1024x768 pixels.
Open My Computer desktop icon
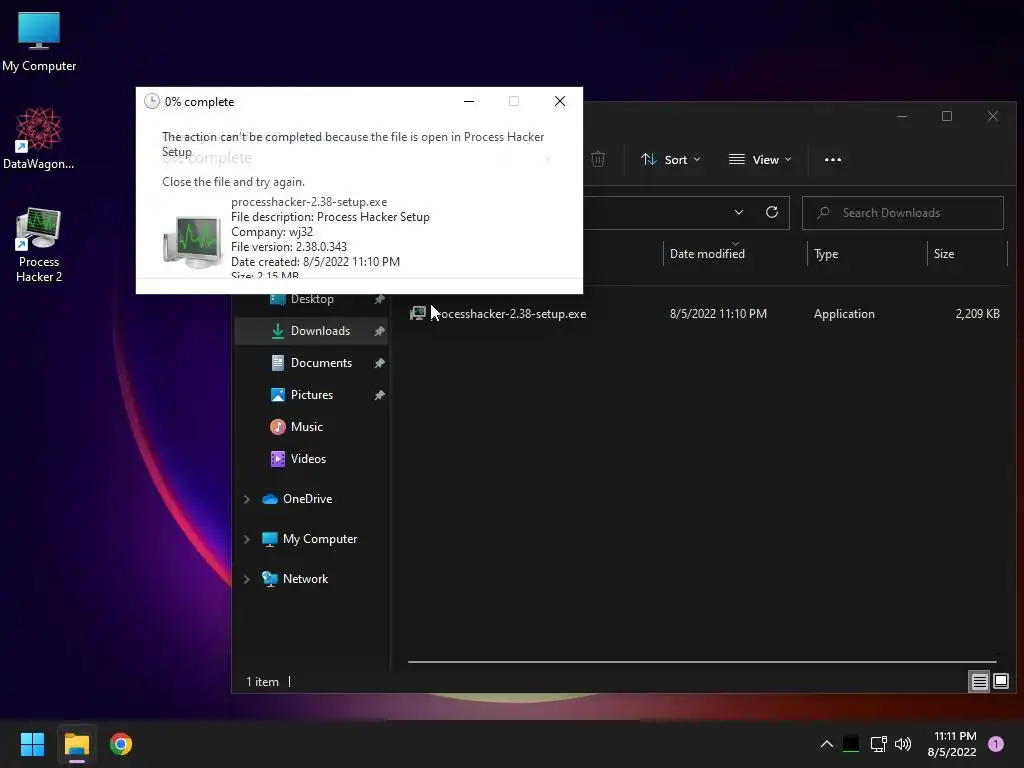(39, 40)
